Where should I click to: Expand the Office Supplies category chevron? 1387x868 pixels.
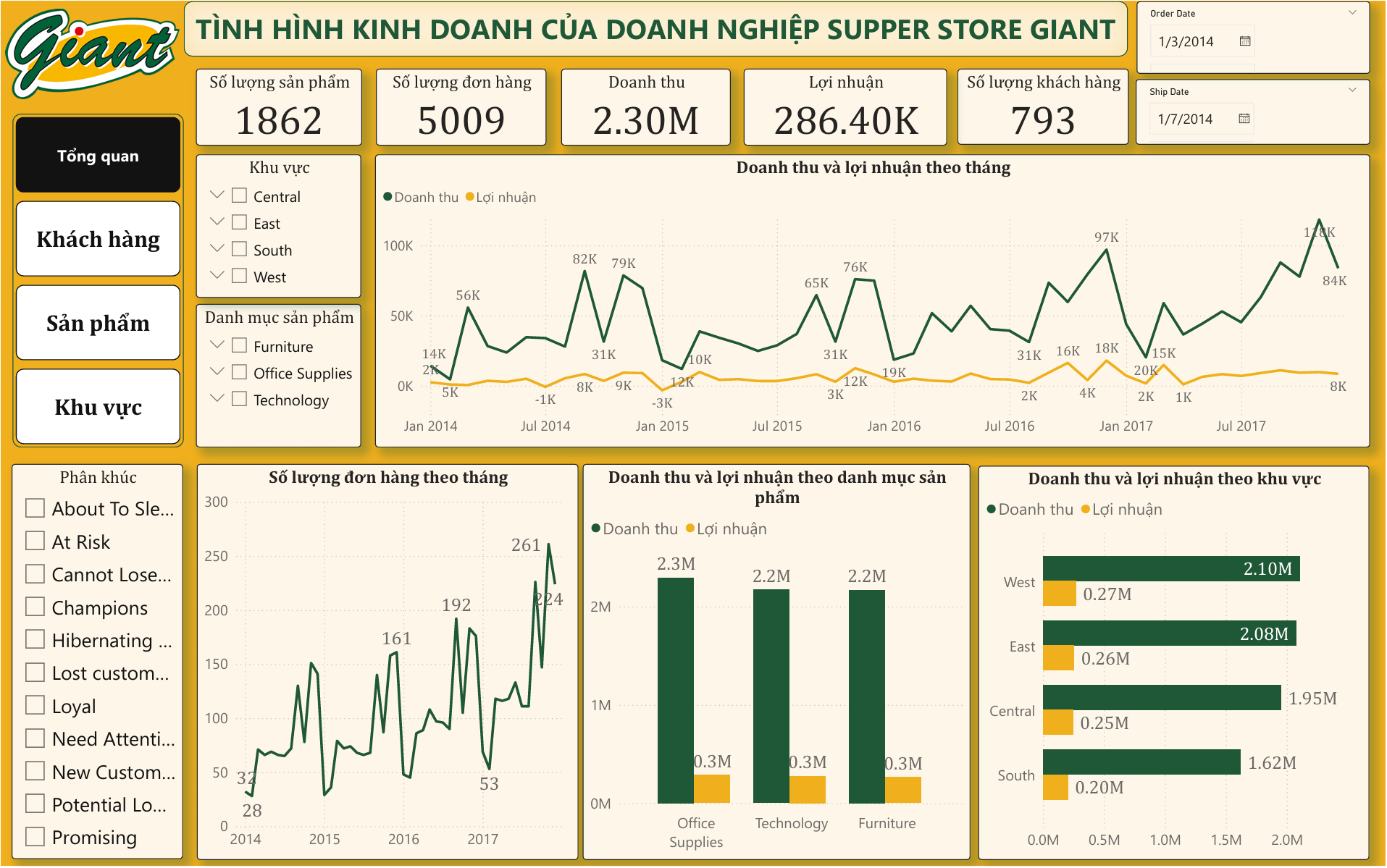(x=217, y=372)
